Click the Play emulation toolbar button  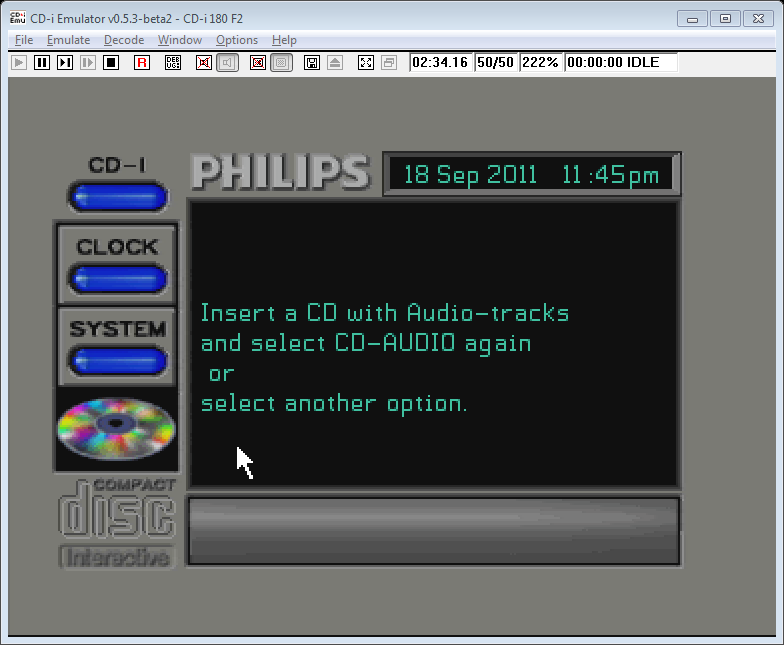pos(19,62)
